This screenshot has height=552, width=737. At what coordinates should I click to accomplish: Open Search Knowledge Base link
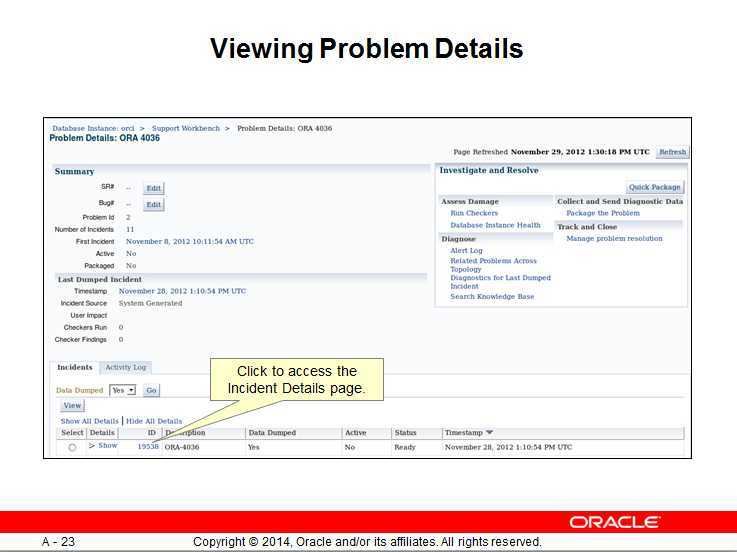(492, 297)
